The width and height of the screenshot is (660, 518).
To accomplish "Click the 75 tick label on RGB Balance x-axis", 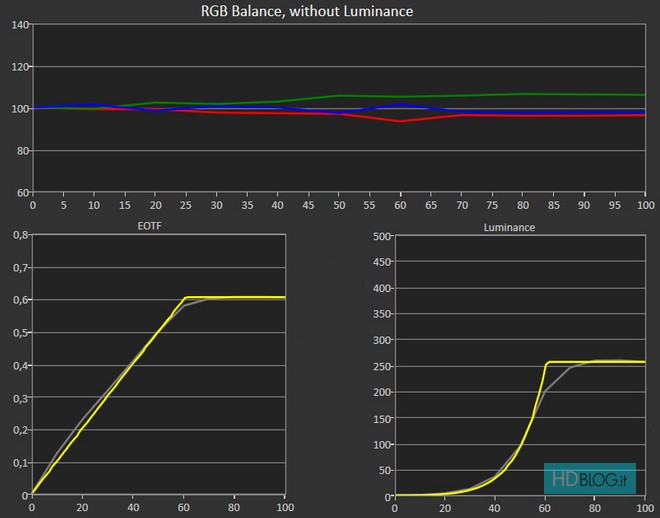I will point(492,204).
